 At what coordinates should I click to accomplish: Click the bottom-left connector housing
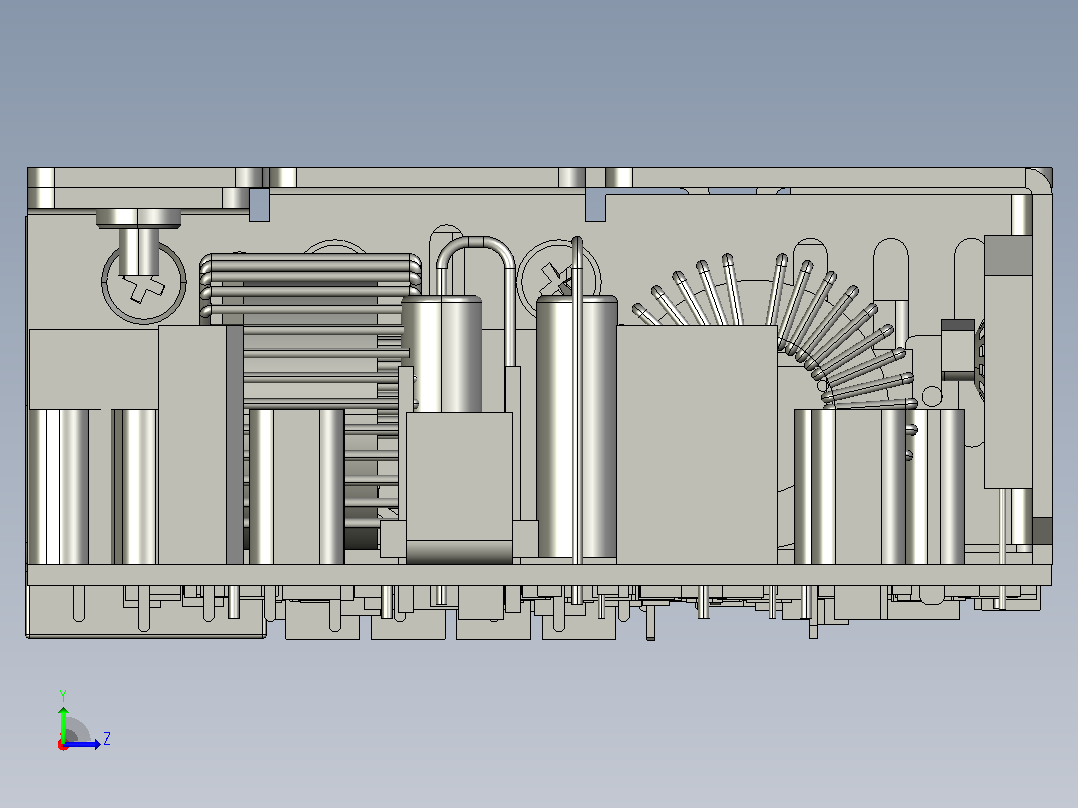146,611
